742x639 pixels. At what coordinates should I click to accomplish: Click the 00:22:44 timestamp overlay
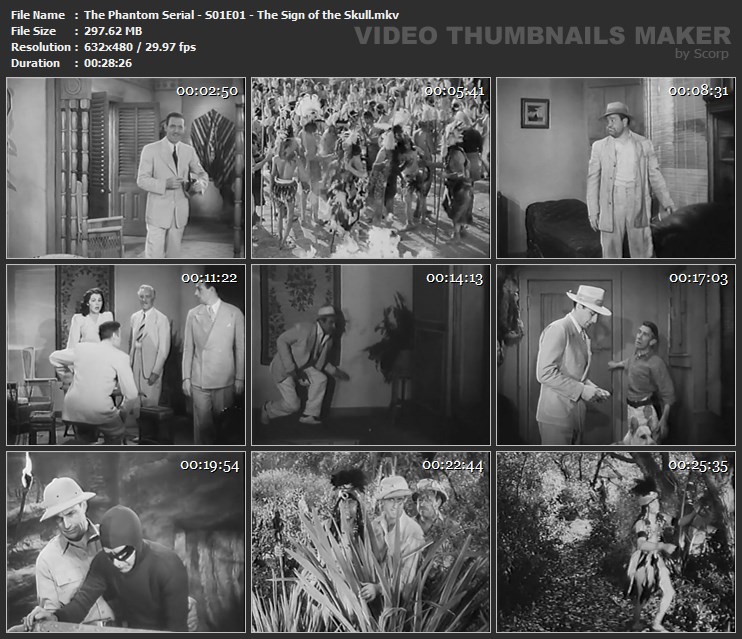click(453, 465)
